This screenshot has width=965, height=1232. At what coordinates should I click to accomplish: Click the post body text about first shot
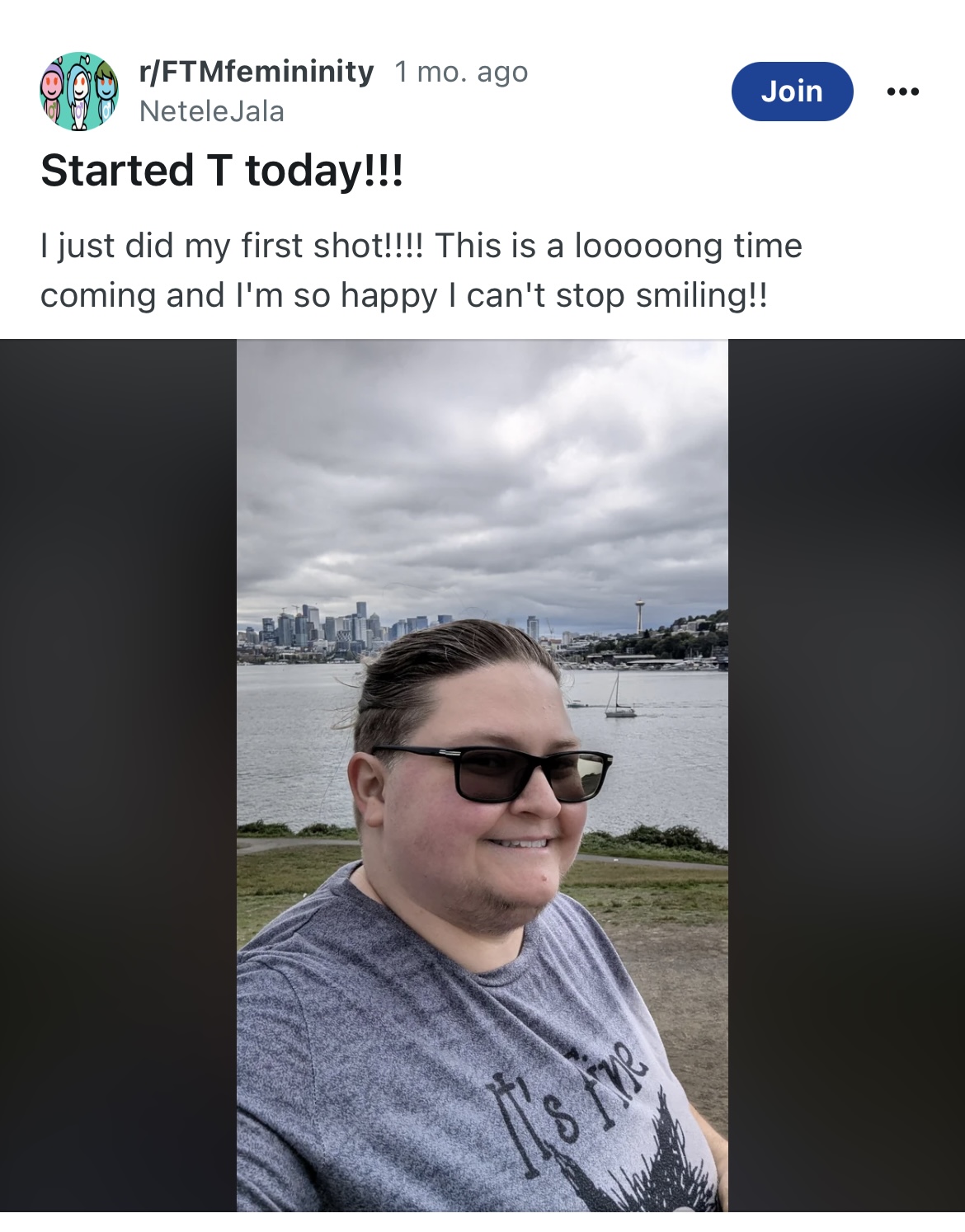(421, 270)
